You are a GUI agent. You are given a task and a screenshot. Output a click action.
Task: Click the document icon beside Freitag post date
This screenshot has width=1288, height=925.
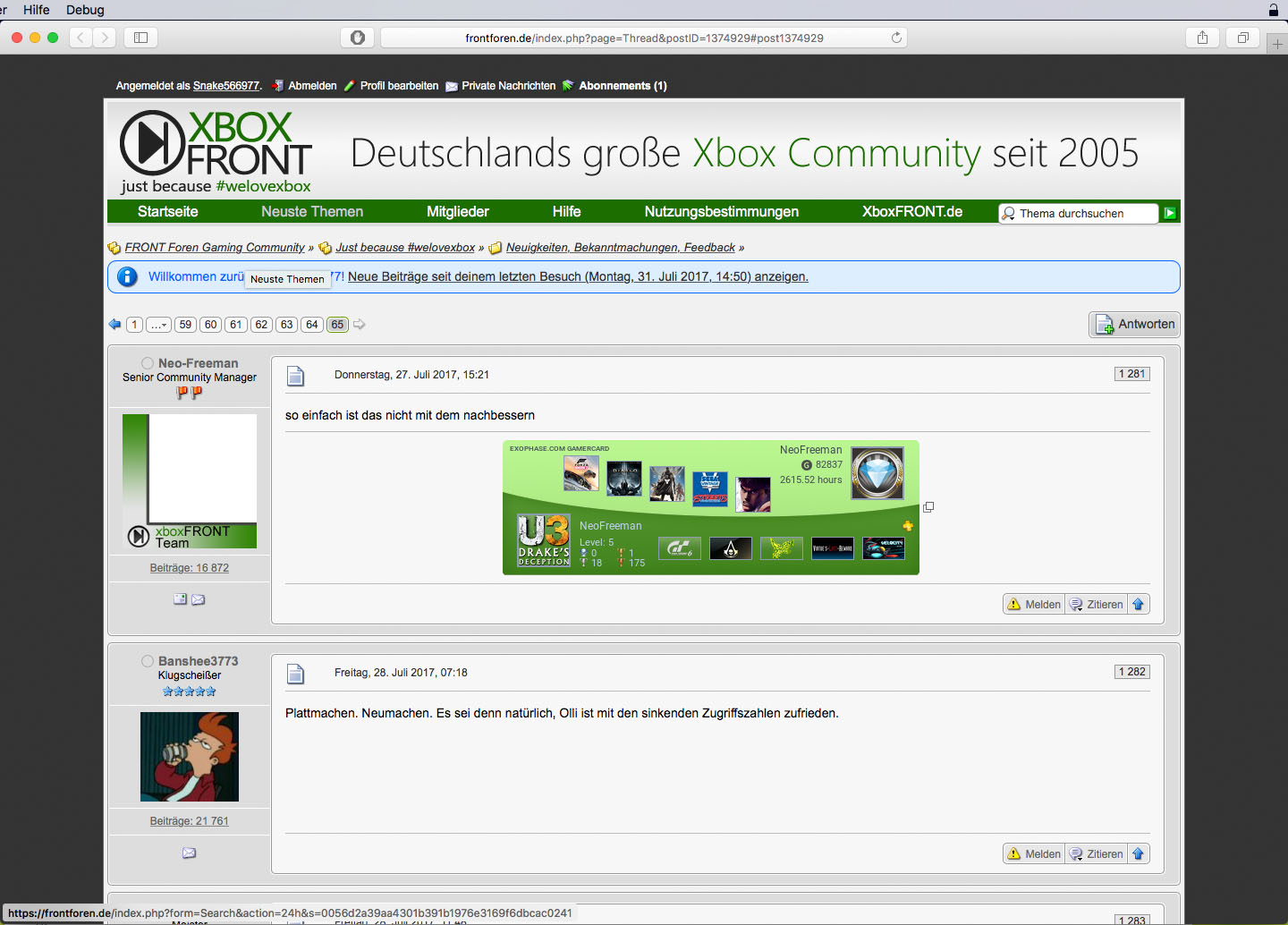(296, 674)
